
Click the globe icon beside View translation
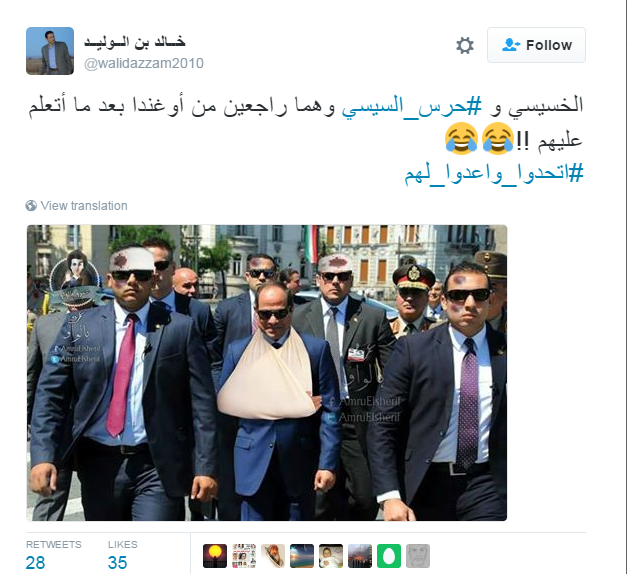[x=31, y=206]
